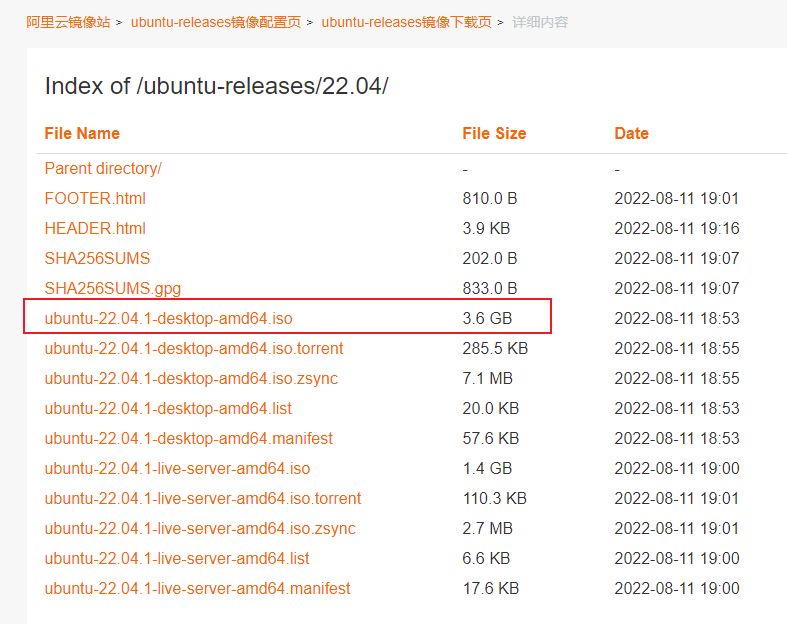Viewport: 787px width, 624px height.
Task: Select the 202.0 B size value
Action: click(x=490, y=259)
